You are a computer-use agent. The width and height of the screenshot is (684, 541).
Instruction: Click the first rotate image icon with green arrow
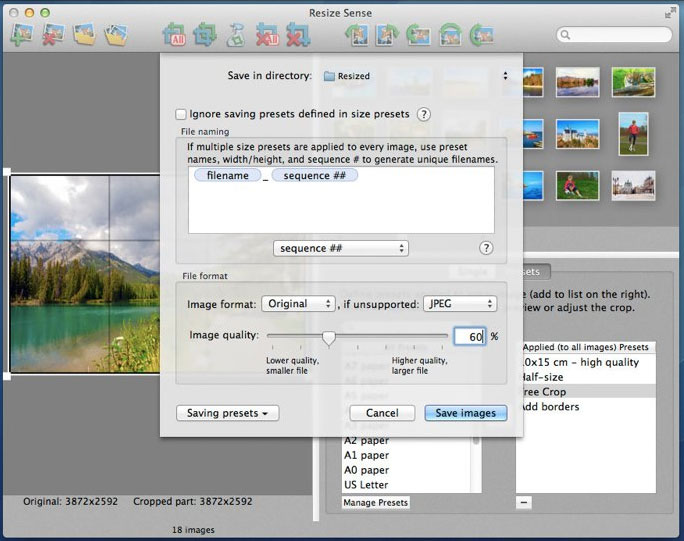pos(356,35)
